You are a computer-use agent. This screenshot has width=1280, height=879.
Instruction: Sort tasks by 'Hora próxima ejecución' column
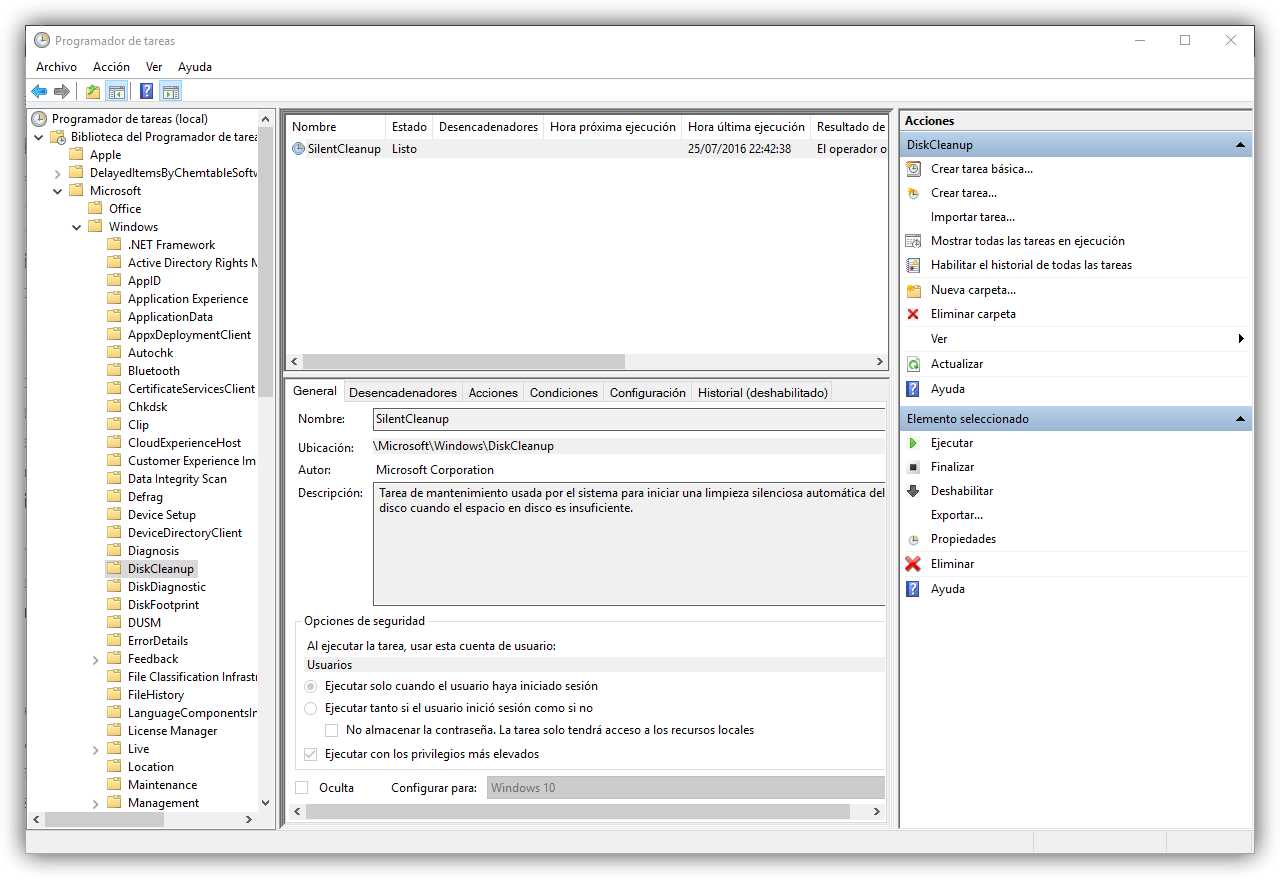coord(613,127)
